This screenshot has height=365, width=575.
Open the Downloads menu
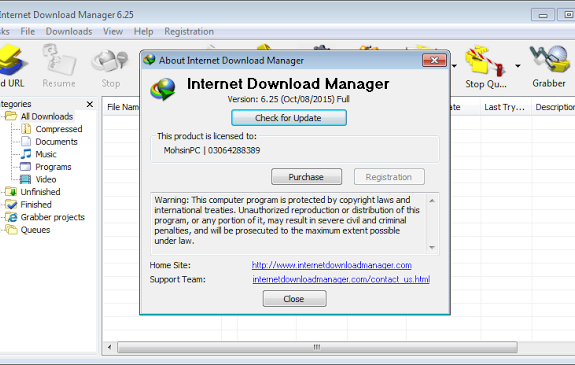69,32
